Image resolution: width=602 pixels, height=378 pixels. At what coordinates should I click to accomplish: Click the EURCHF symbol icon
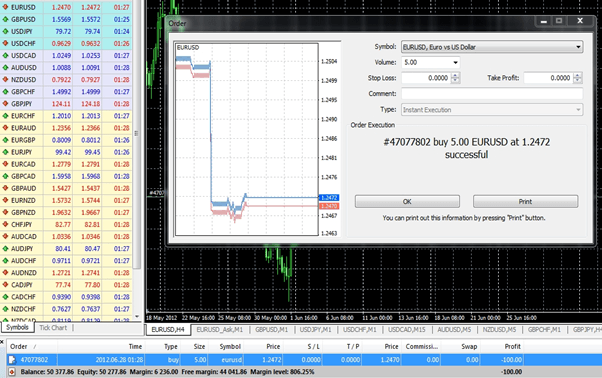pos(5,116)
